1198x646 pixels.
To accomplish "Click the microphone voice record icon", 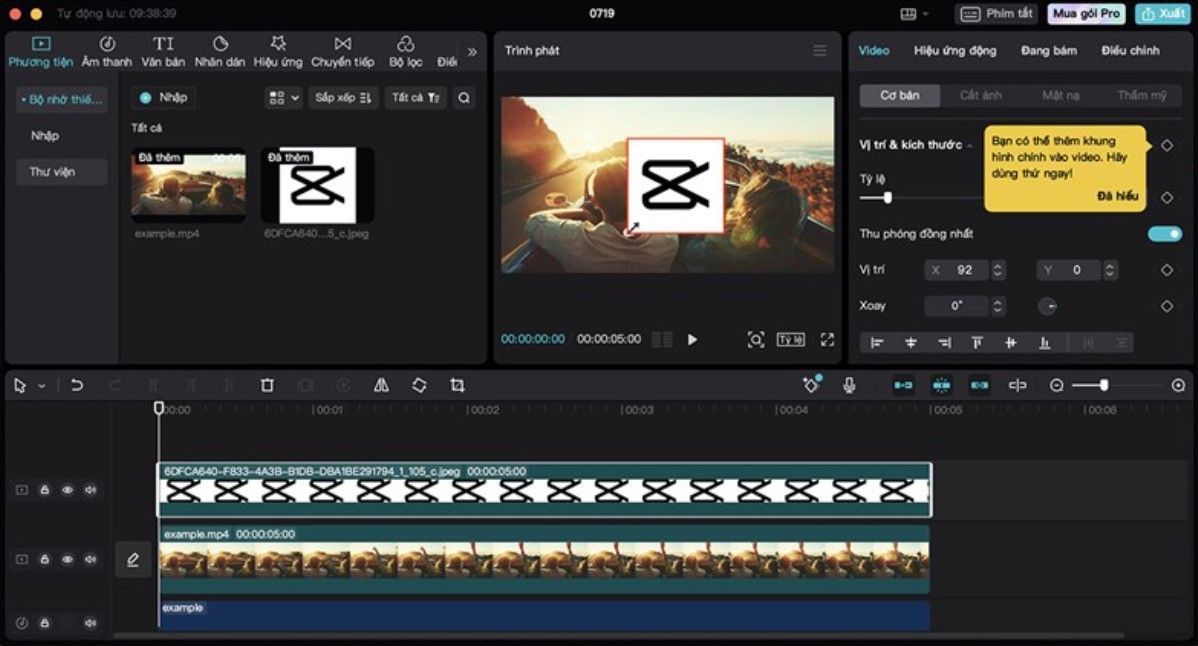I will [849, 385].
